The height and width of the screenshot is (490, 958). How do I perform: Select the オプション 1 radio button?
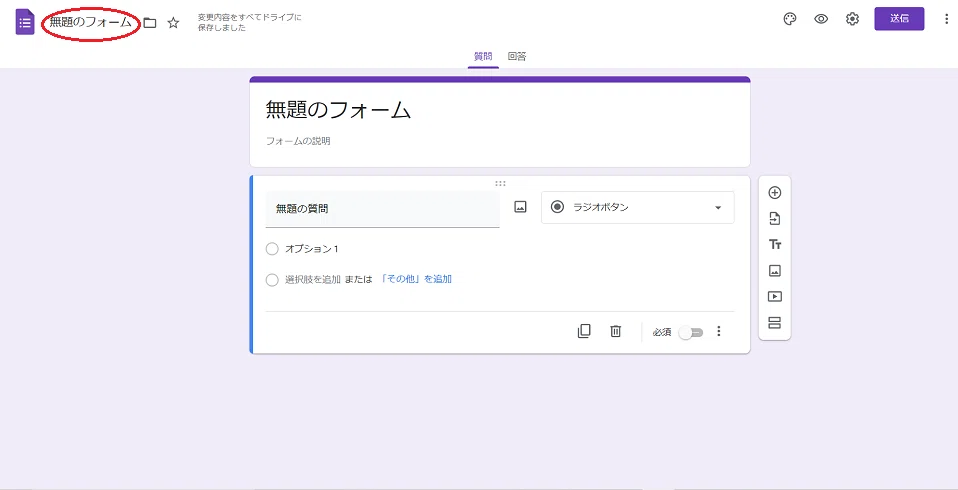tap(272, 249)
